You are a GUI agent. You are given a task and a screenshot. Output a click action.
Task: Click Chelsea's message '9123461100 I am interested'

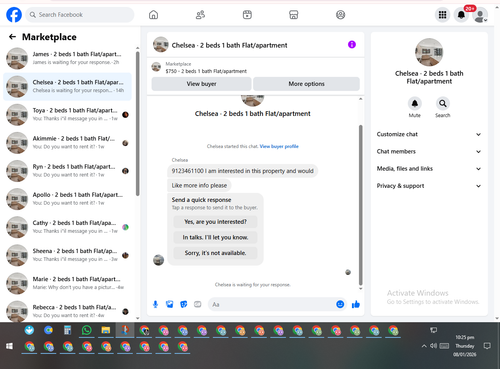click(242, 171)
